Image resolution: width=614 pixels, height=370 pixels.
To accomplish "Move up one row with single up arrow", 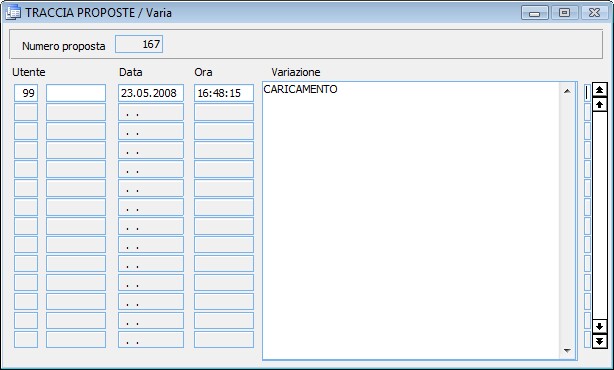I will point(600,105).
